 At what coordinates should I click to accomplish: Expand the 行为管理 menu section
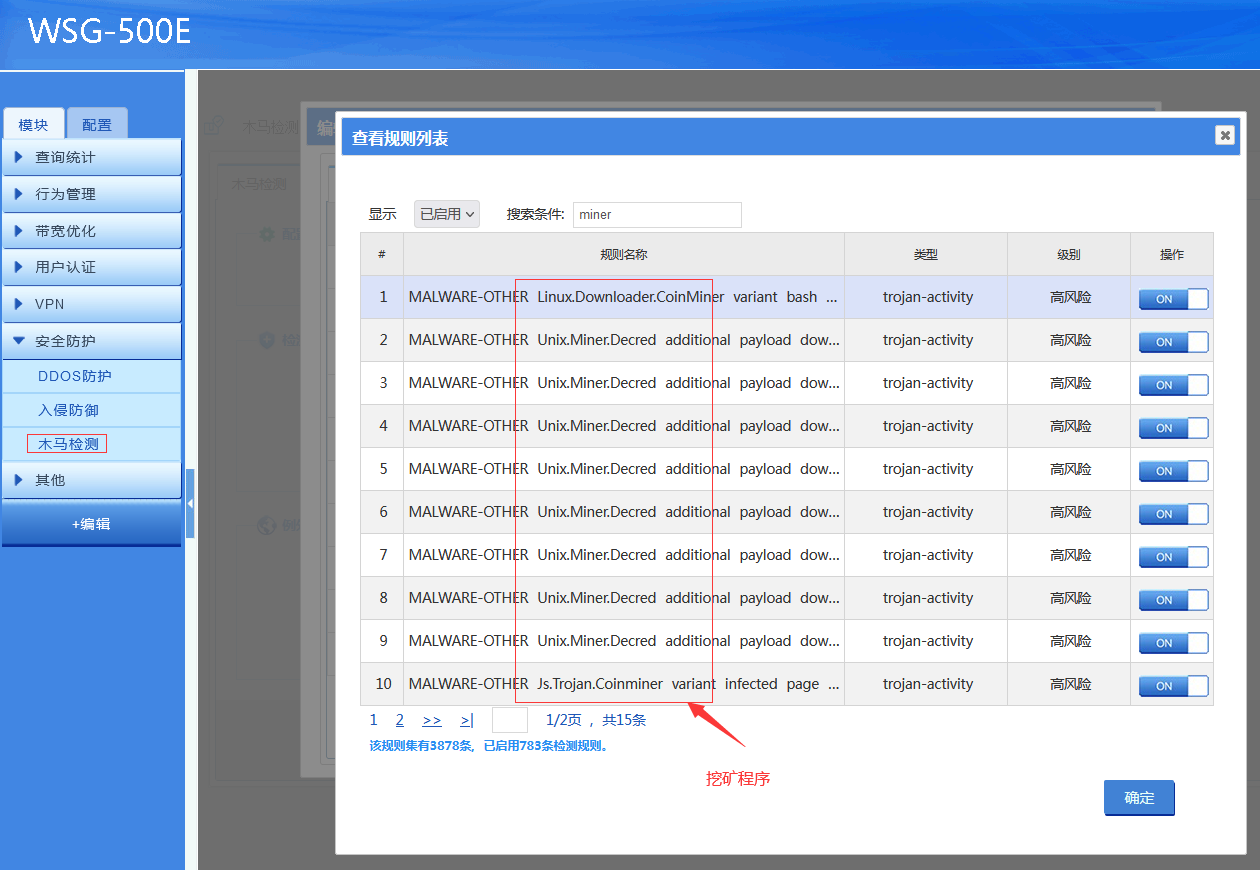tap(91, 194)
